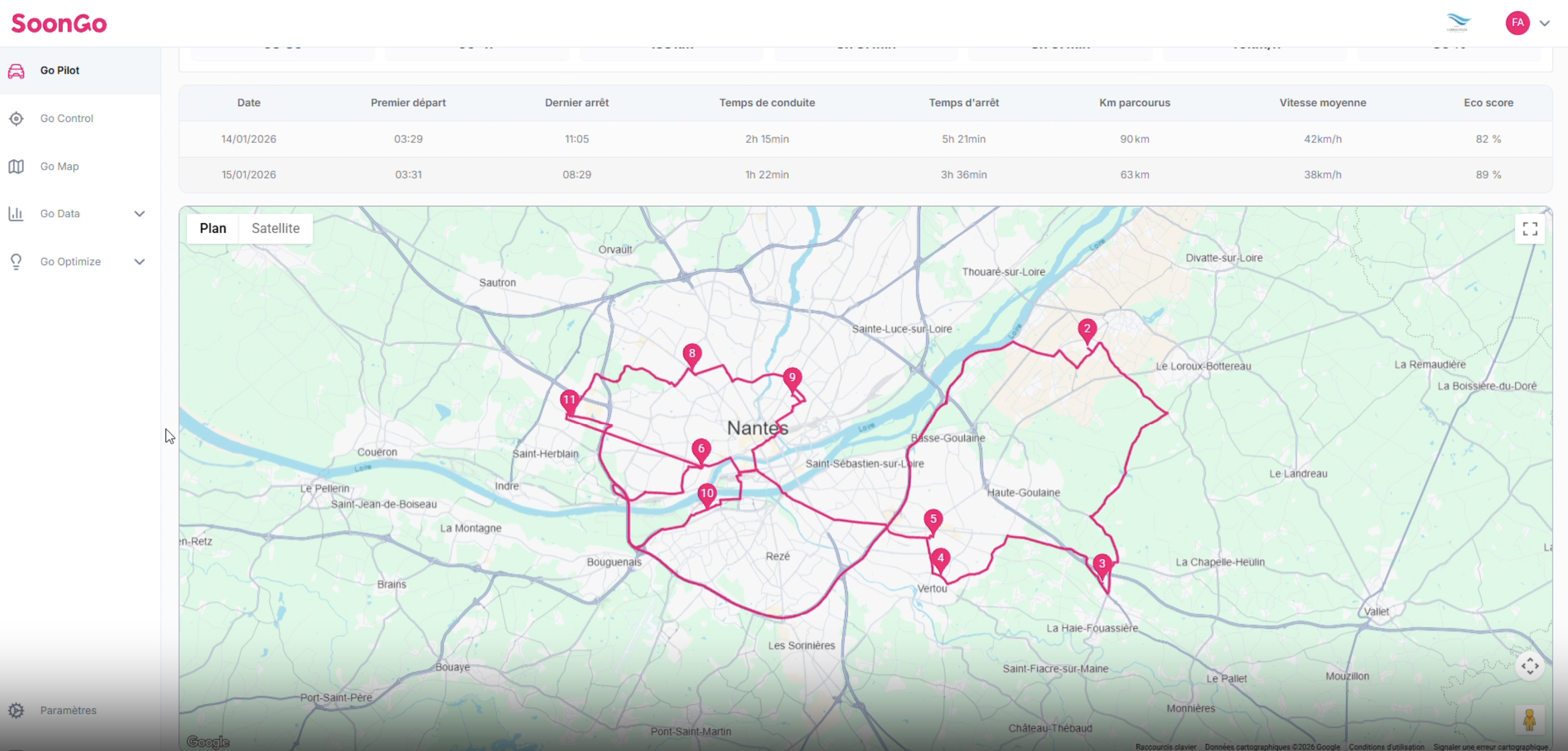Toggle fullscreen map view
Image resolution: width=1568 pixels, height=751 pixels.
pos(1530,229)
